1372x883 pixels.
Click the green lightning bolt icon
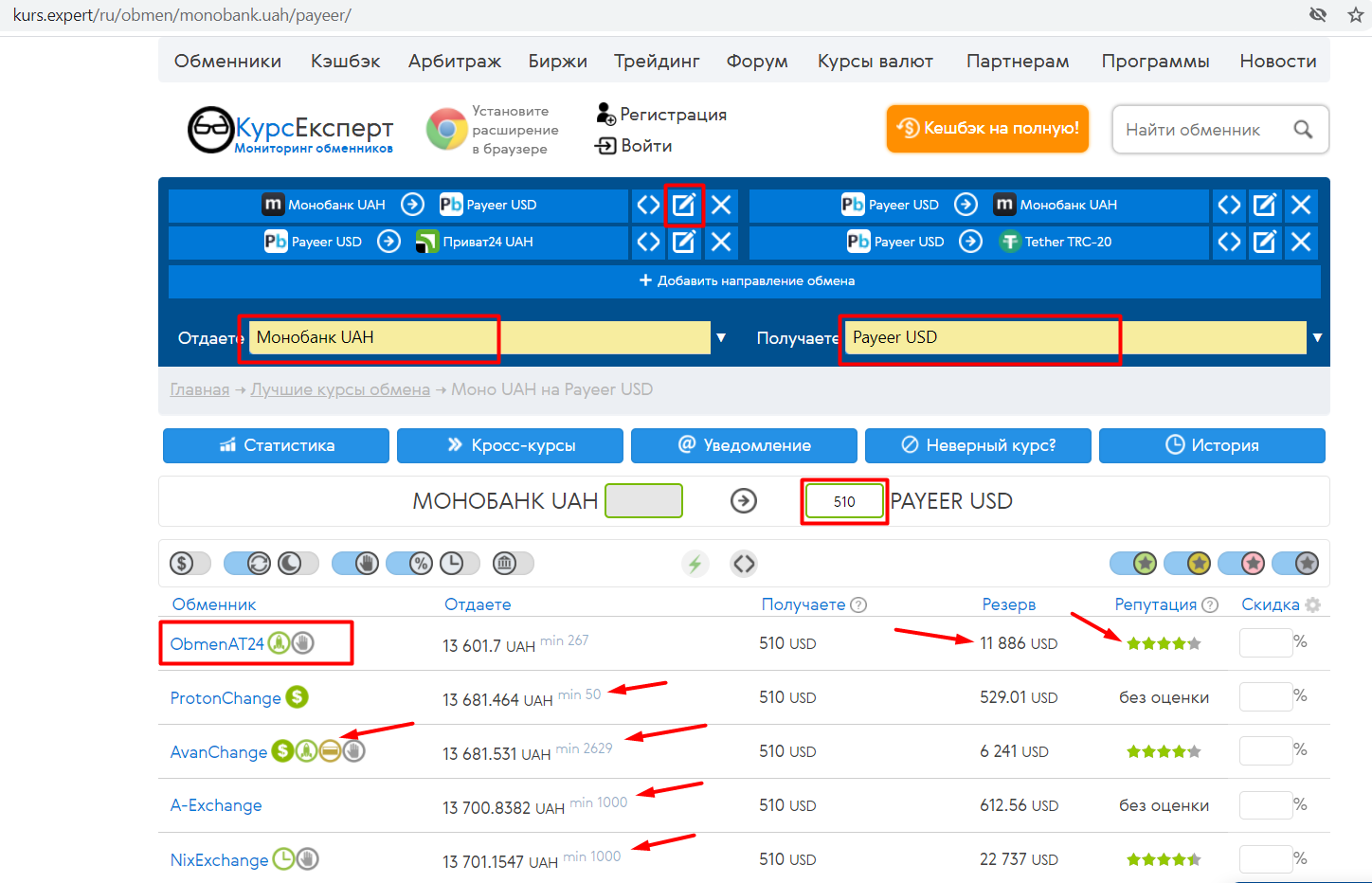tap(695, 564)
